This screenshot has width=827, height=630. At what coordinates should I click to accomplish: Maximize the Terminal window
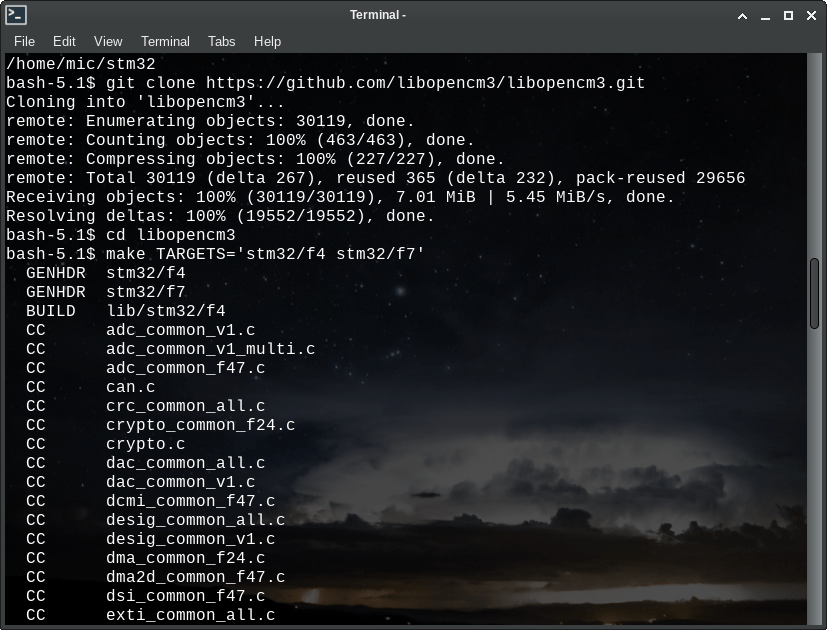788,15
